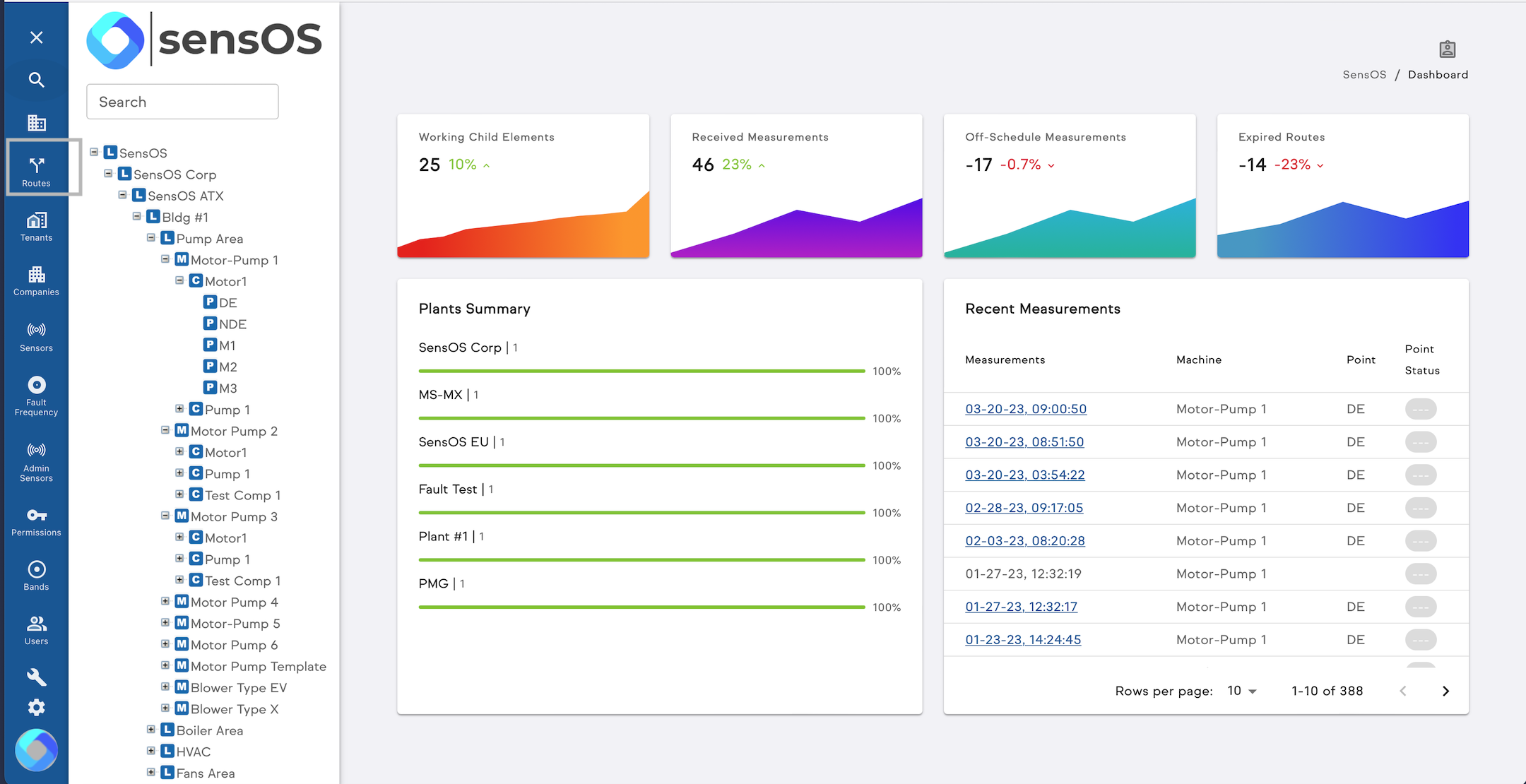The height and width of the screenshot is (784, 1526).
Task: Focus the tree Search input field
Action: tap(182, 102)
